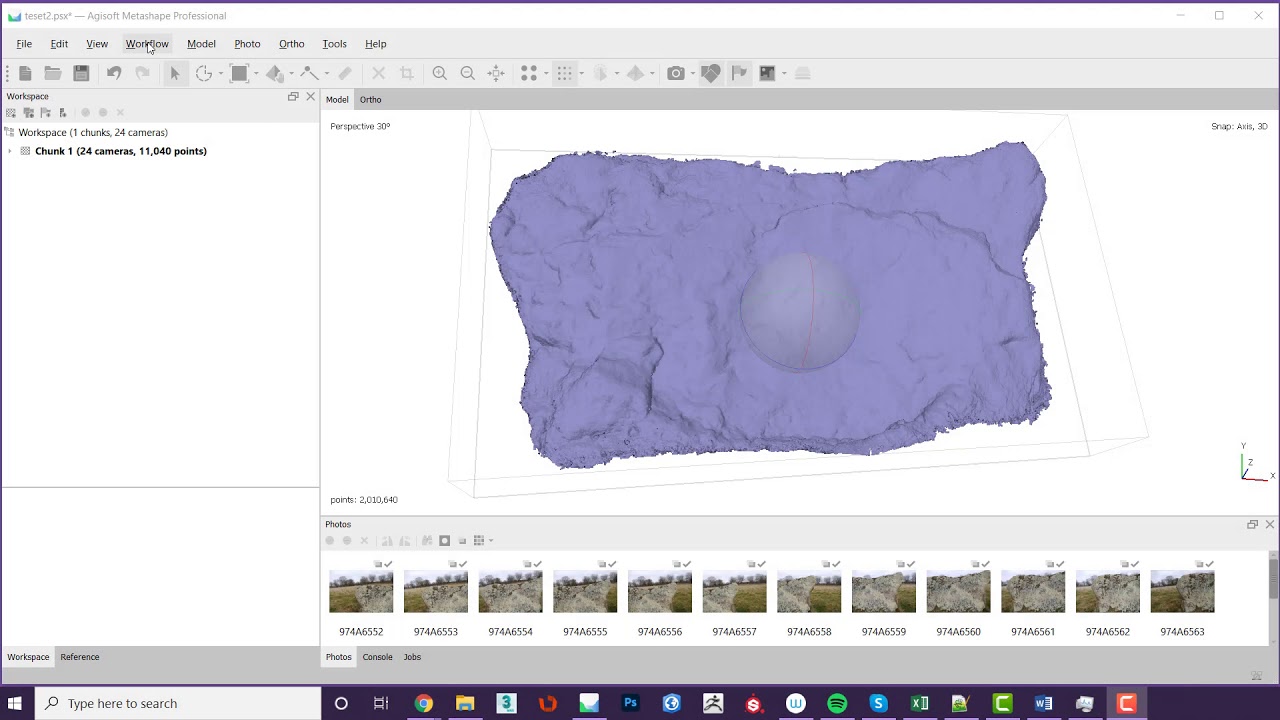Select photo thumbnail 974A6563
This screenshot has width=1280, height=720.
coord(1182,592)
